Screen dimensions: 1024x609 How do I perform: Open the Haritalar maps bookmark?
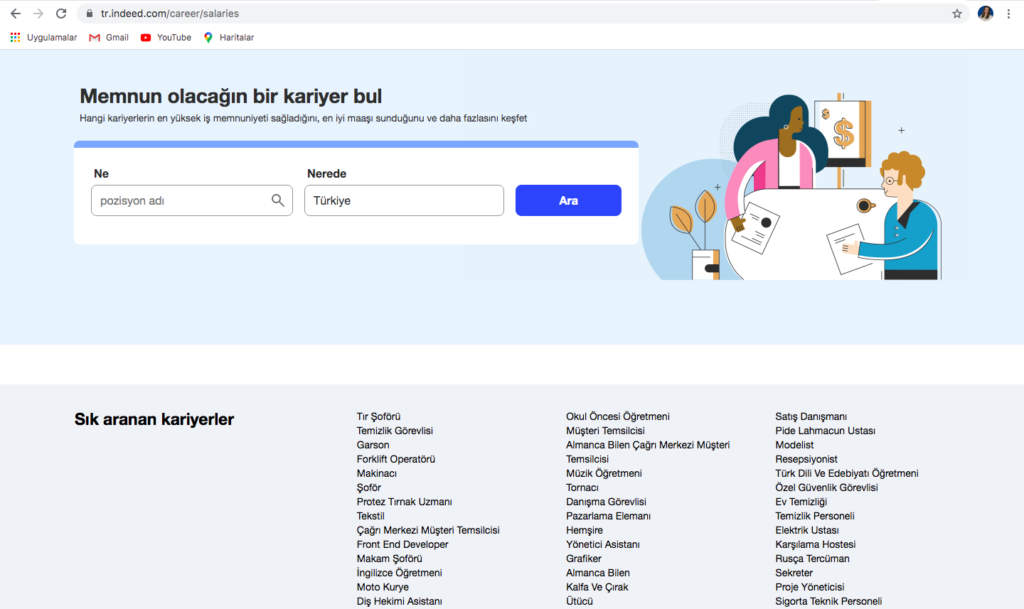229,37
